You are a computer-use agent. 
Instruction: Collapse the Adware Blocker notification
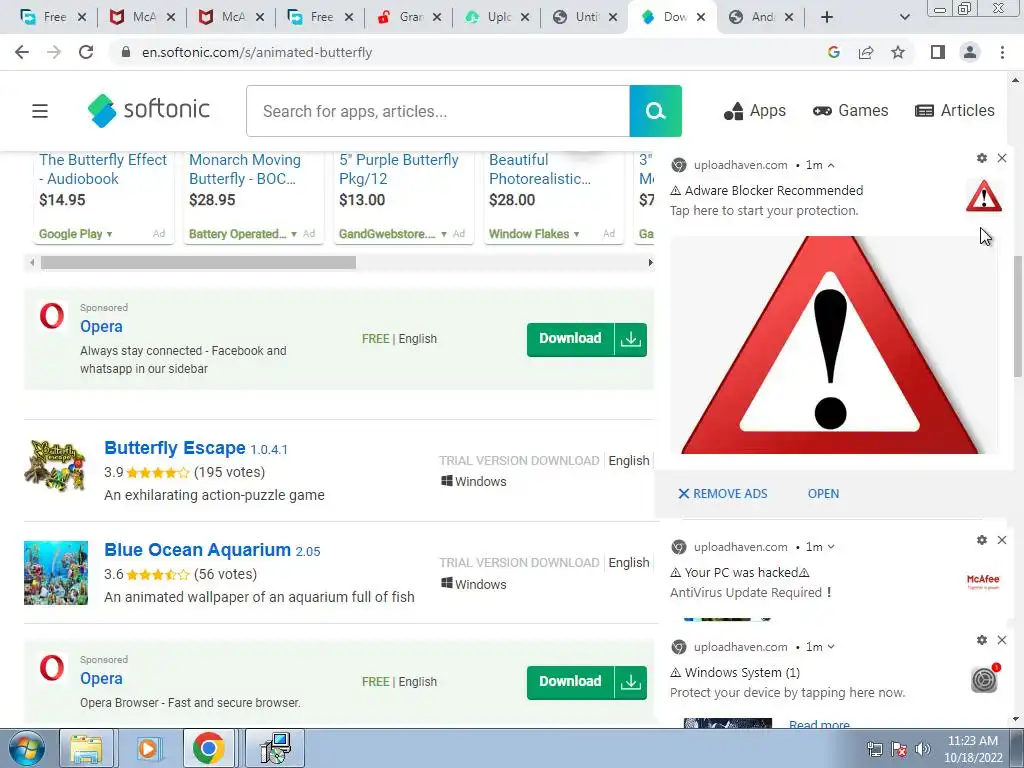pos(831,166)
